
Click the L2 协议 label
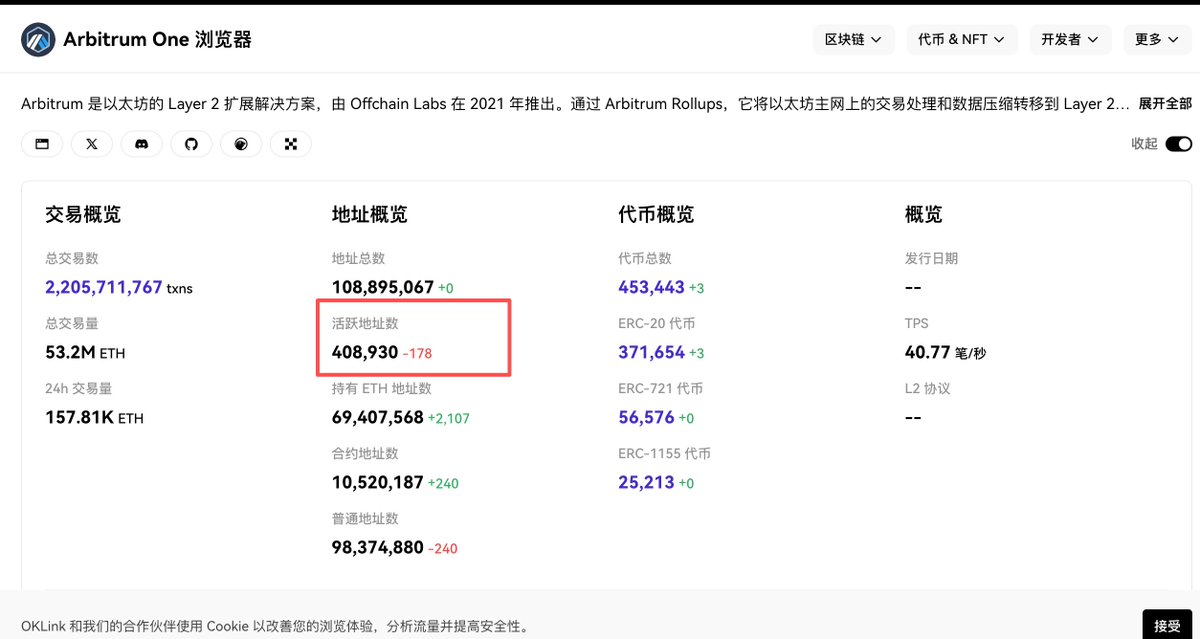point(927,388)
